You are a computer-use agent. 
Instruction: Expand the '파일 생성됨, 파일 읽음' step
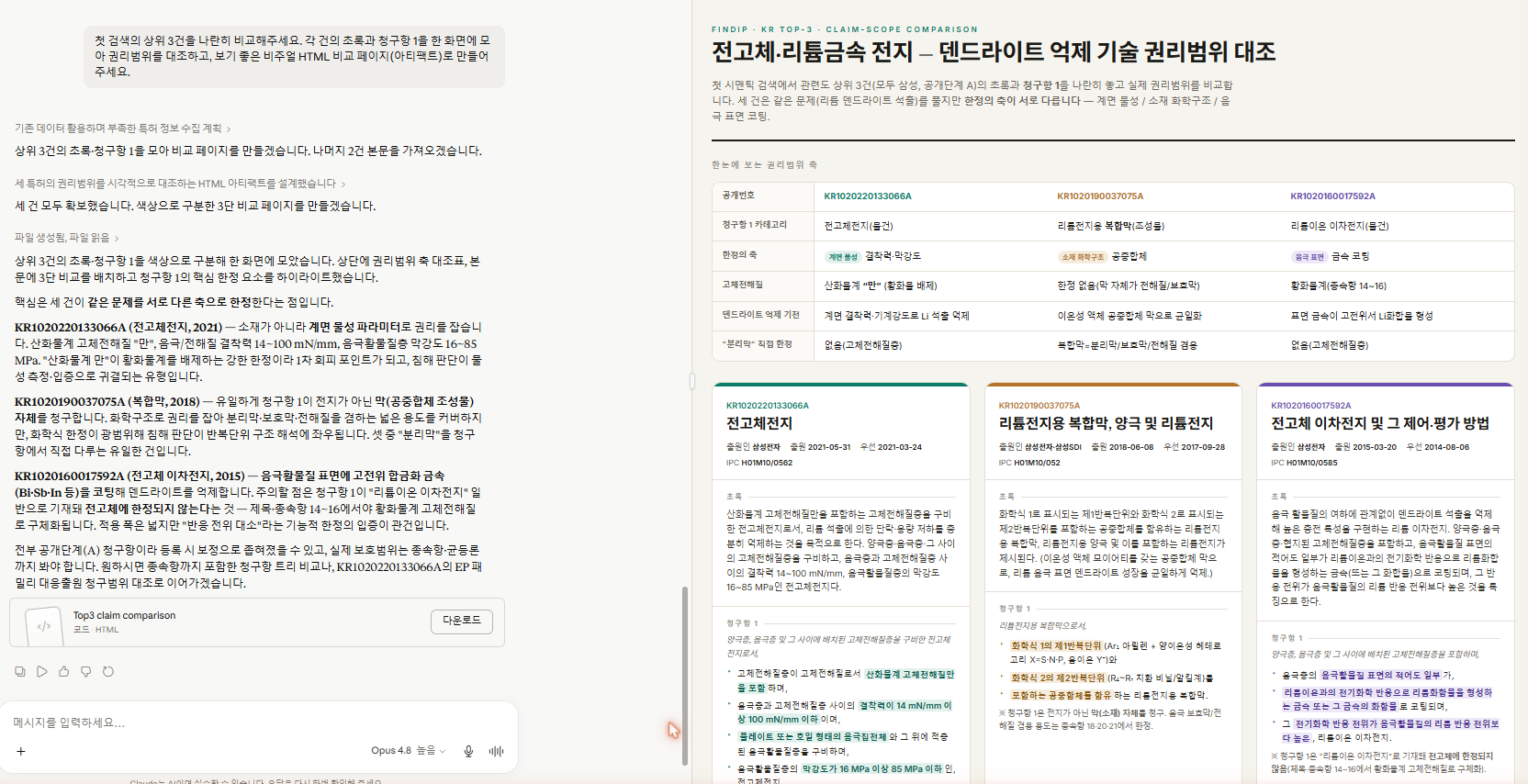coord(66,238)
